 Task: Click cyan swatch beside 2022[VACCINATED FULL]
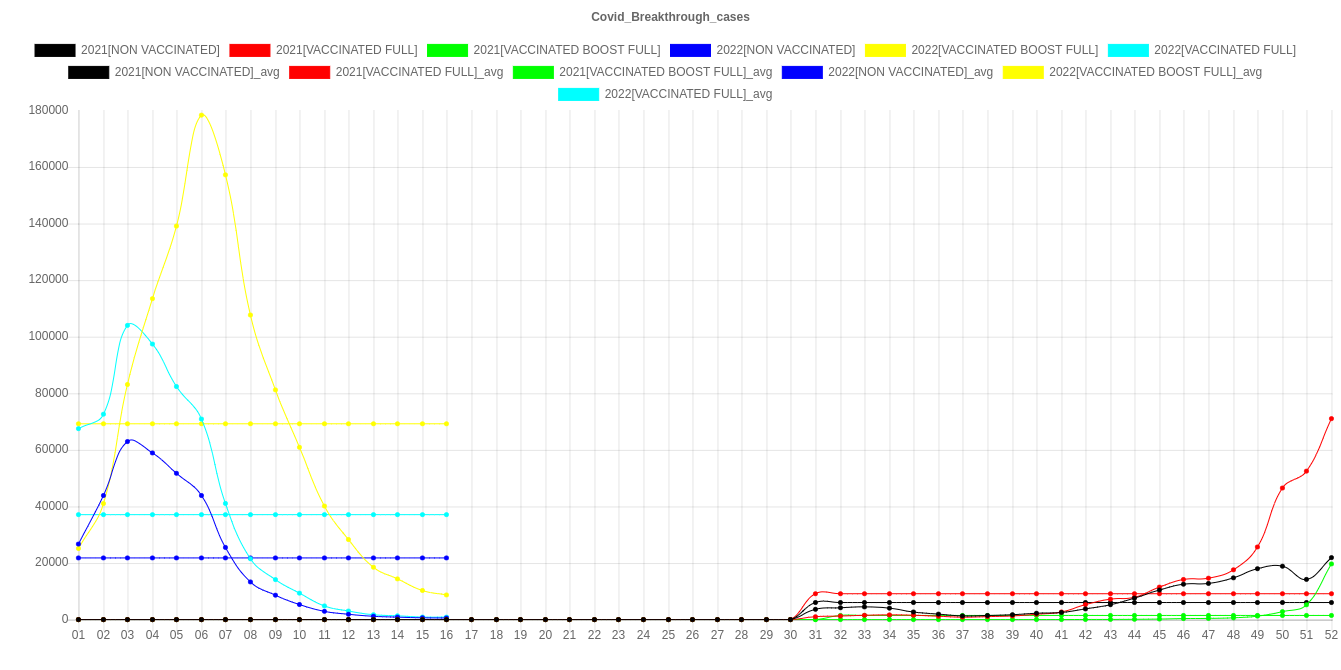(x=1128, y=50)
